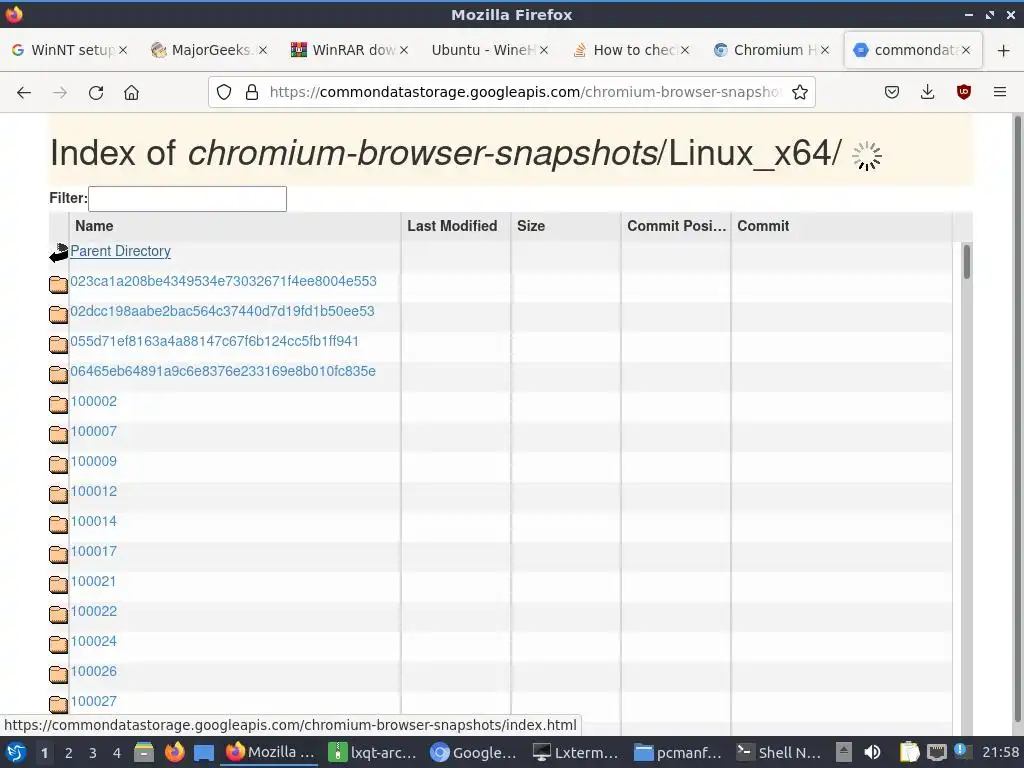This screenshot has height=768, width=1024.
Task: Reload the current page
Action: point(96,93)
